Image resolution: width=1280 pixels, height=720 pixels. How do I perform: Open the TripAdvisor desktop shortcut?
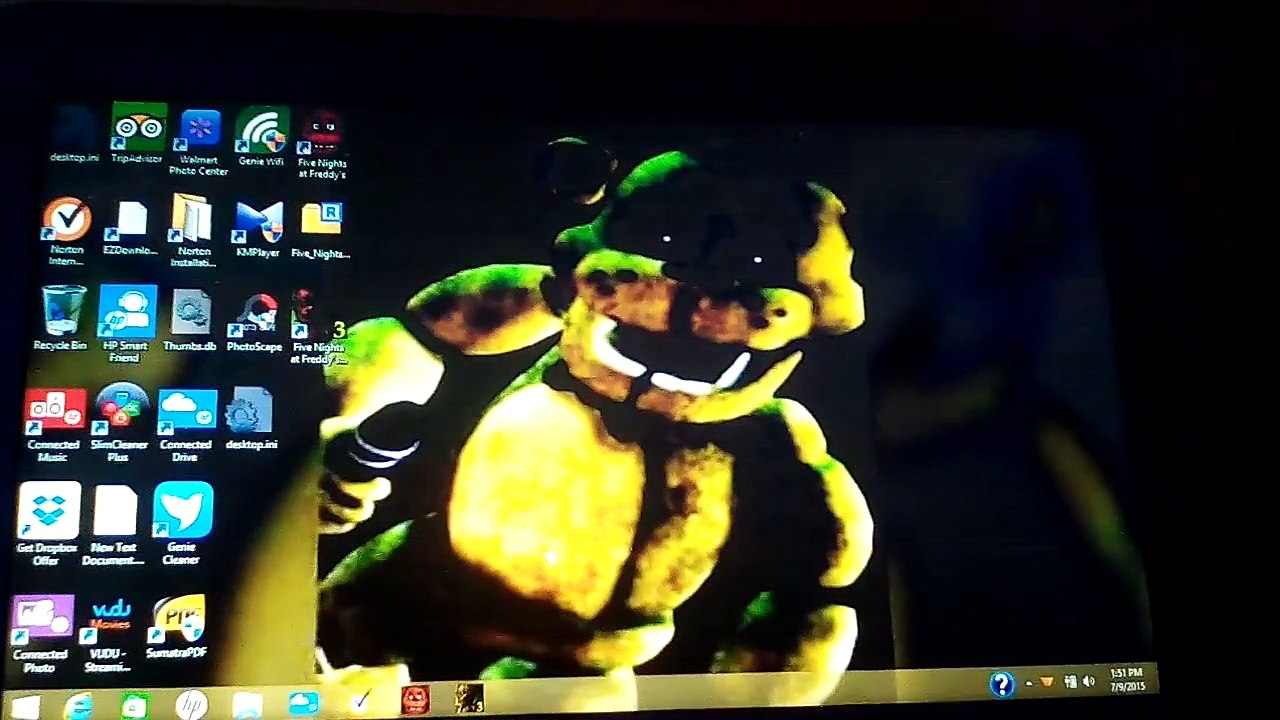point(138,133)
